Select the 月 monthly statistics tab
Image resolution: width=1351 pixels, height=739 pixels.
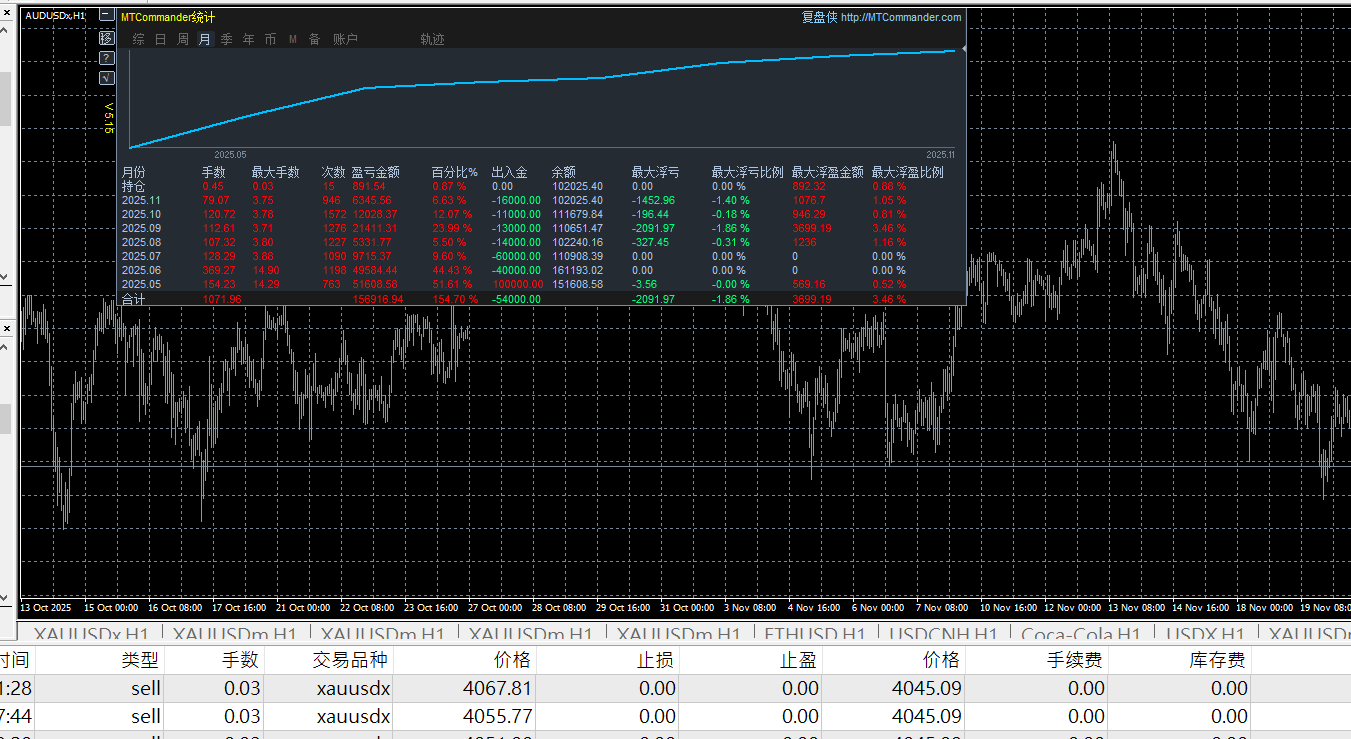(205, 39)
